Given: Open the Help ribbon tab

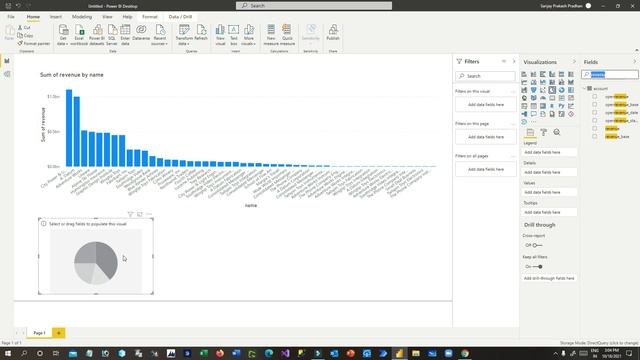Looking at the screenshot, I should tap(127, 17).
